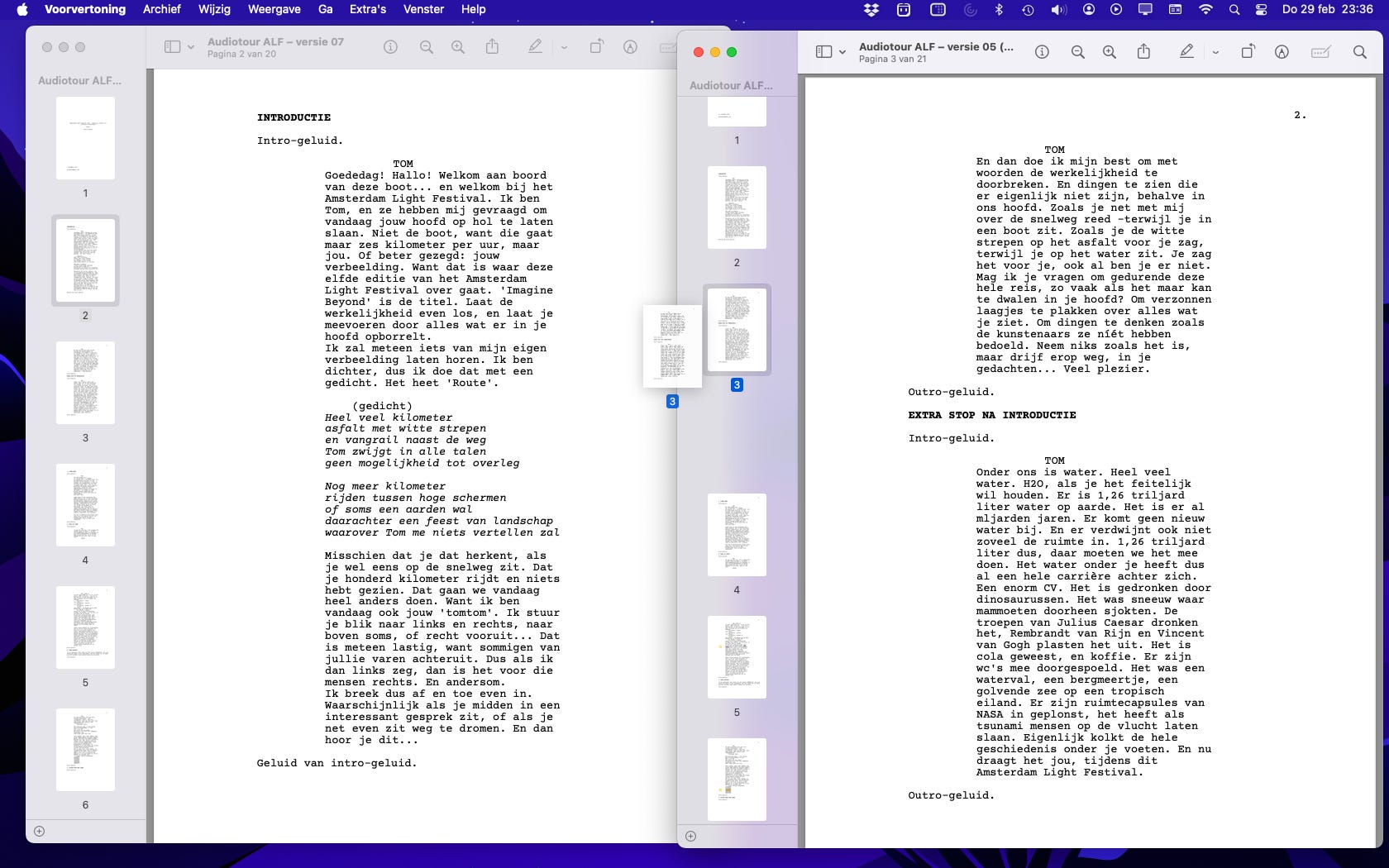Rotate page in versie 07 window

596,47
